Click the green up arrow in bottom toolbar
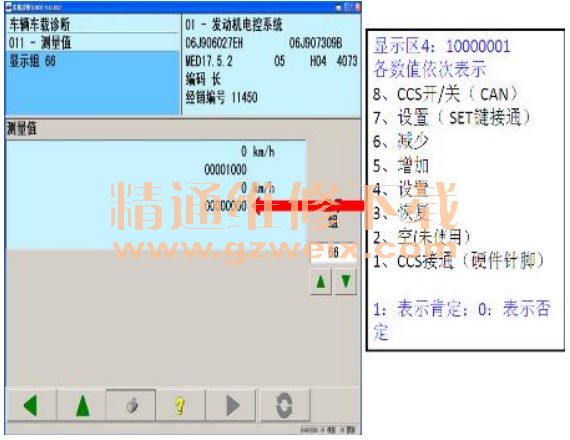This screenshot has width=570, height=440. 82,405
